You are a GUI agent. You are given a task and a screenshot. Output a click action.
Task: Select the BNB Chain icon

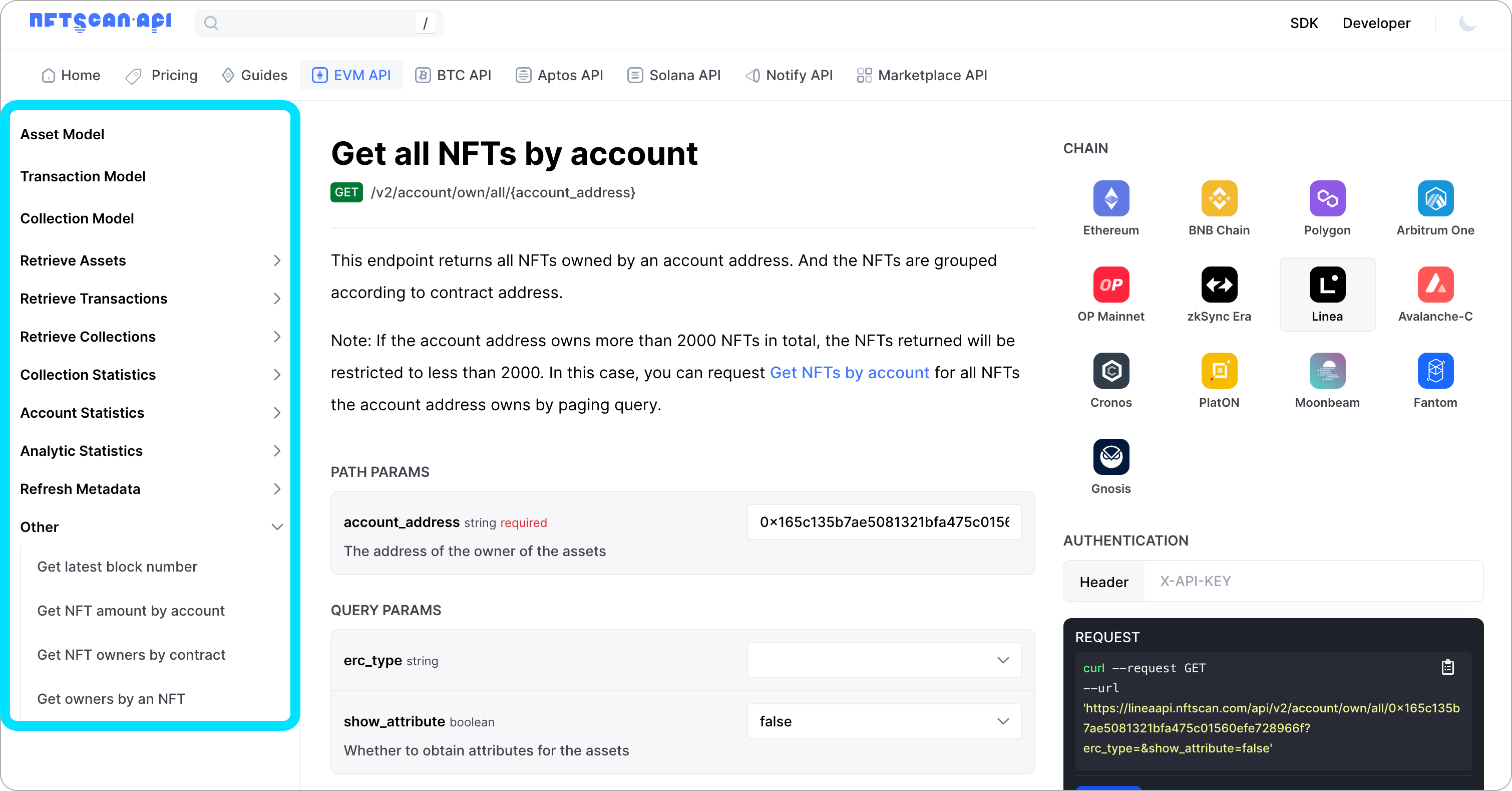pos(1219,198)
